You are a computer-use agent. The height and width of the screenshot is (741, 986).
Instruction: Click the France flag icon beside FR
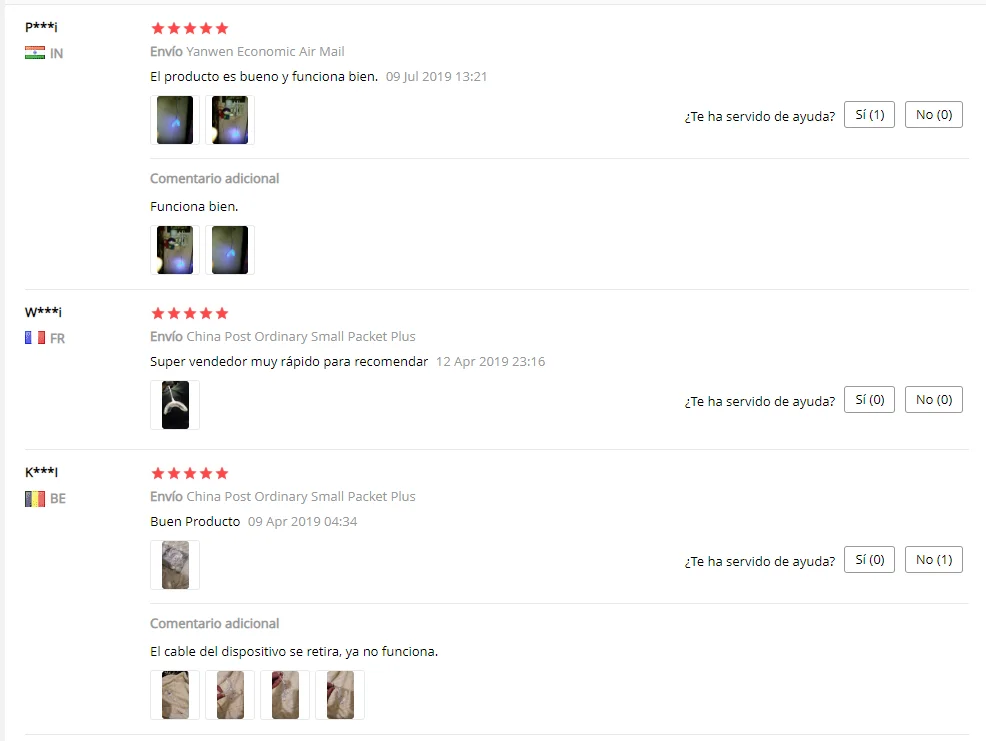coord(35,338)
